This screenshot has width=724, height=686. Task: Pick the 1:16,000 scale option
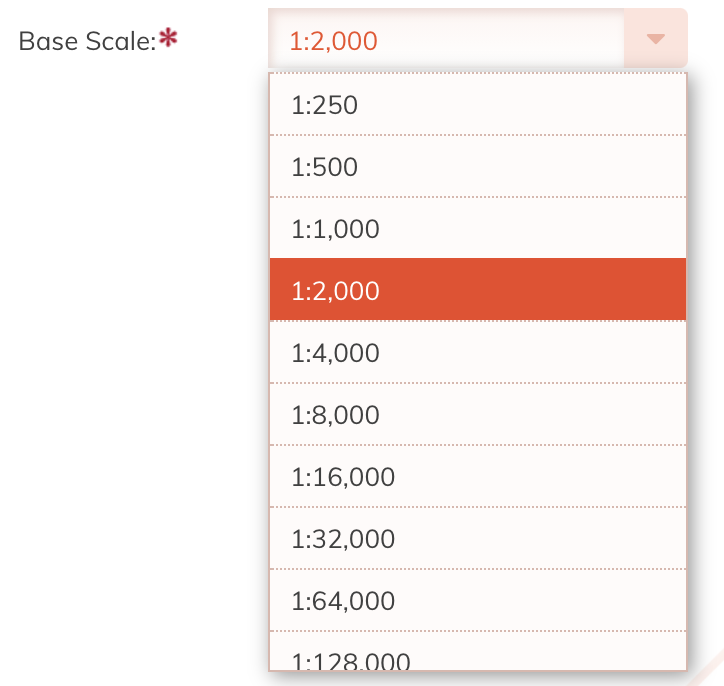point(477,476)
